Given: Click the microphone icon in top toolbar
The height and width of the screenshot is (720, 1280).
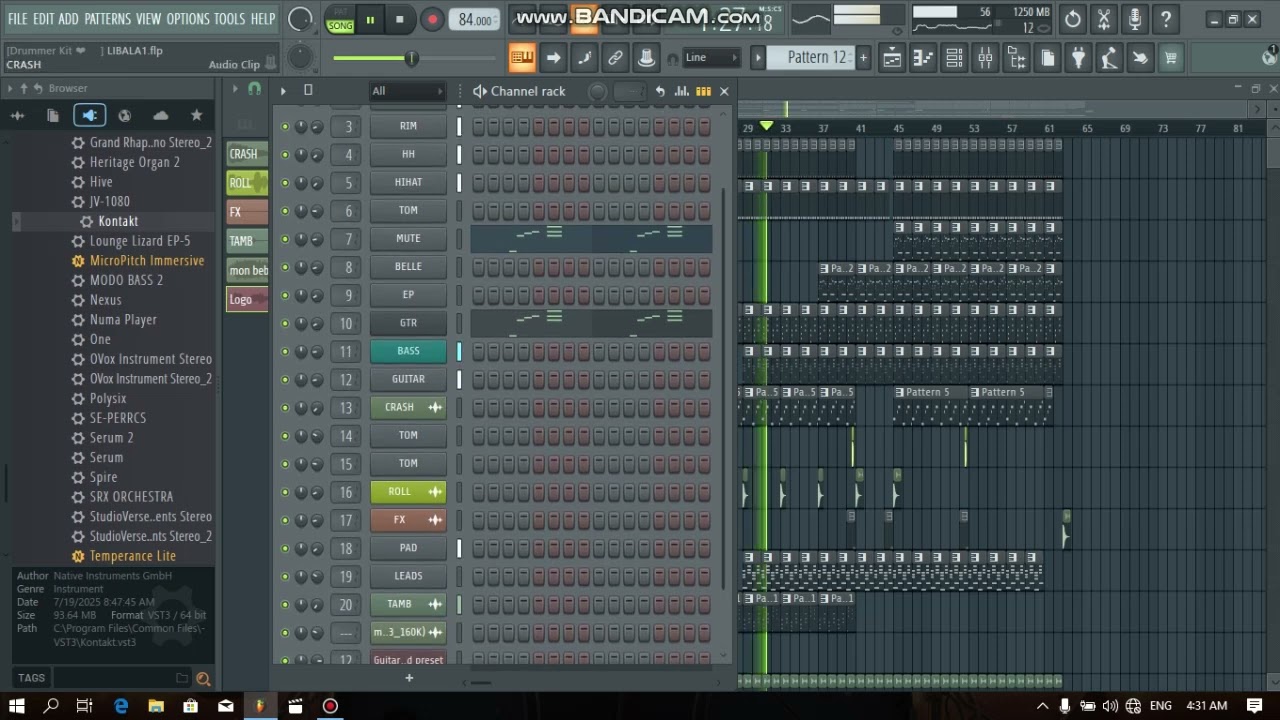Looking at the screenshot, I should click(x=1135, y=19).
